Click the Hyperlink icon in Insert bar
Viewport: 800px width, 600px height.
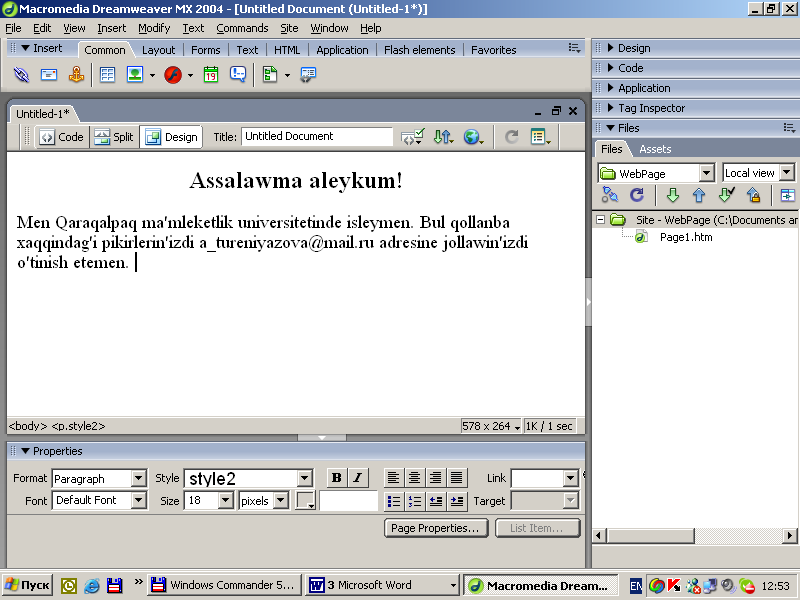[21, 75]
